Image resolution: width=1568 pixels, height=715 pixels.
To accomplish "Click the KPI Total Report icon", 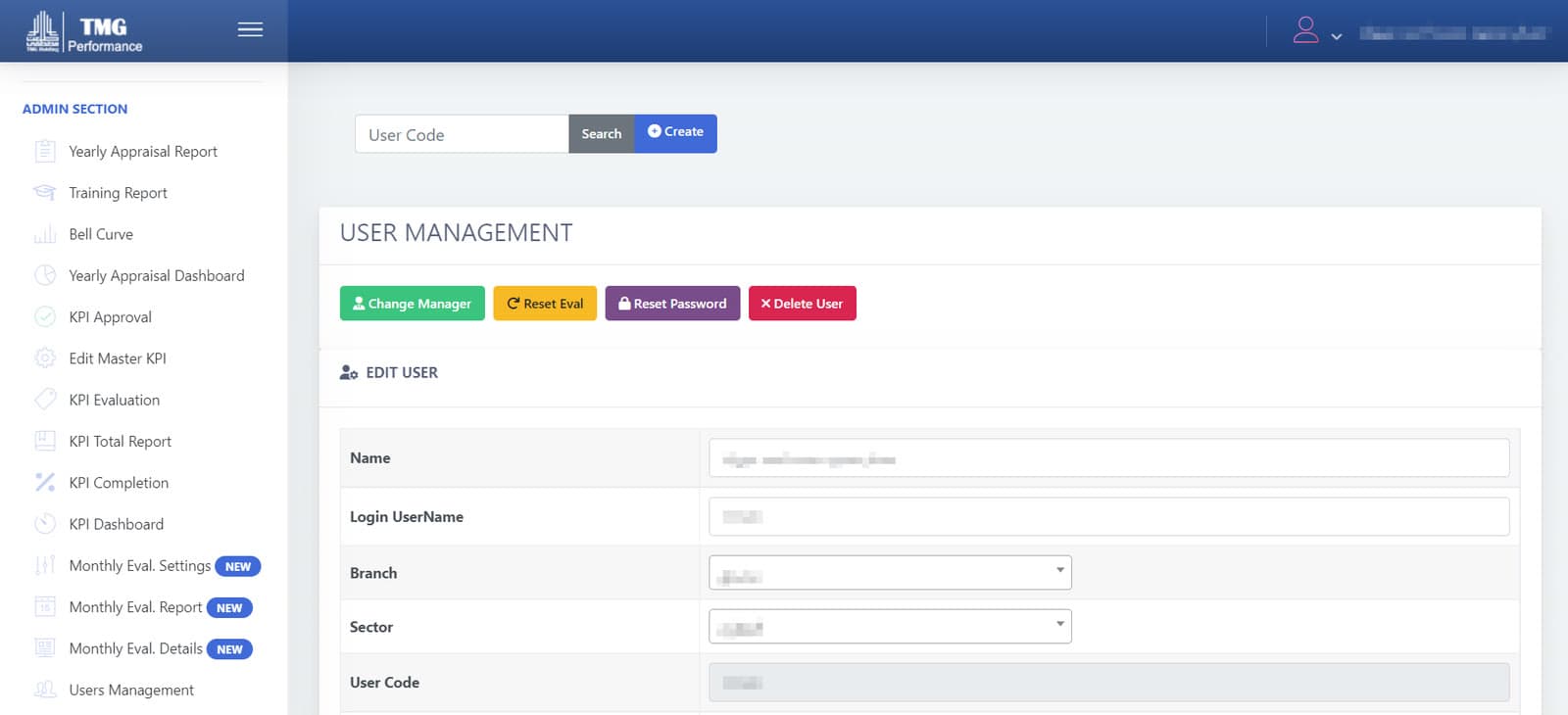I will click(45, 441).
